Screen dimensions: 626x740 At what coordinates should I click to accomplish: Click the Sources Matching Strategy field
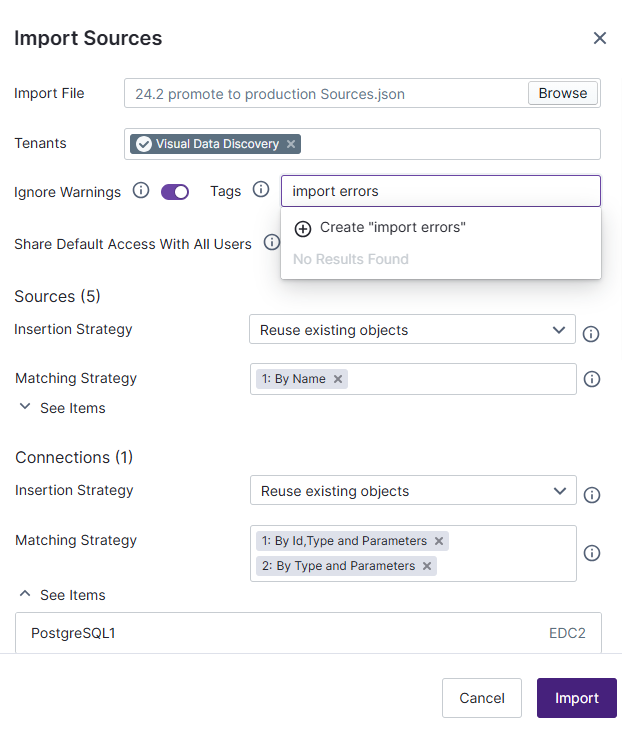413,379
